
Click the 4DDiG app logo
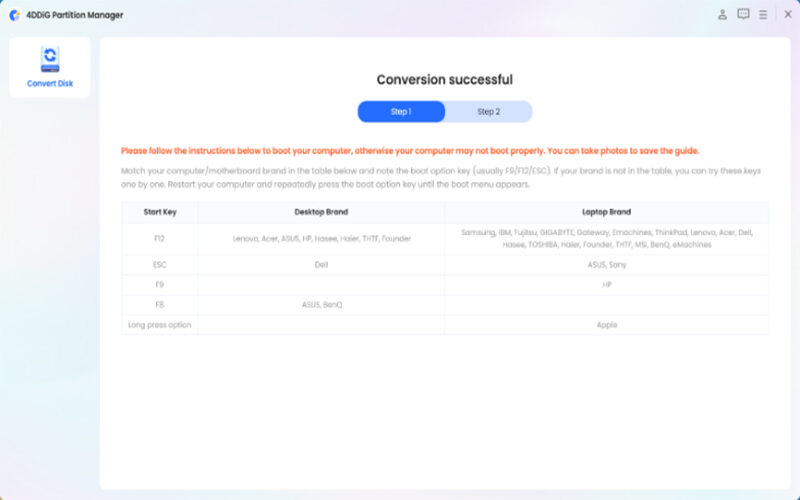pyautogui.click(x=14, y=15)
